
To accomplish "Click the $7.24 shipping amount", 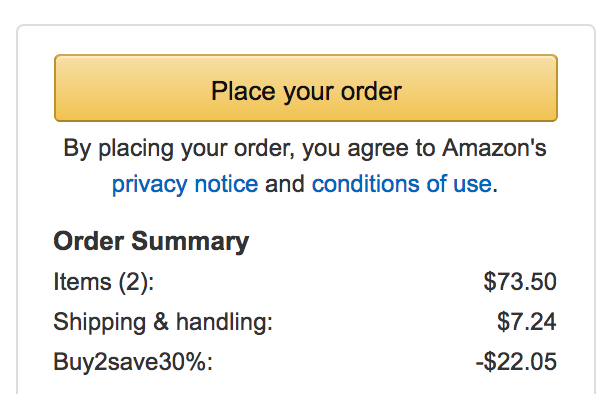I will tap(526, 322).
